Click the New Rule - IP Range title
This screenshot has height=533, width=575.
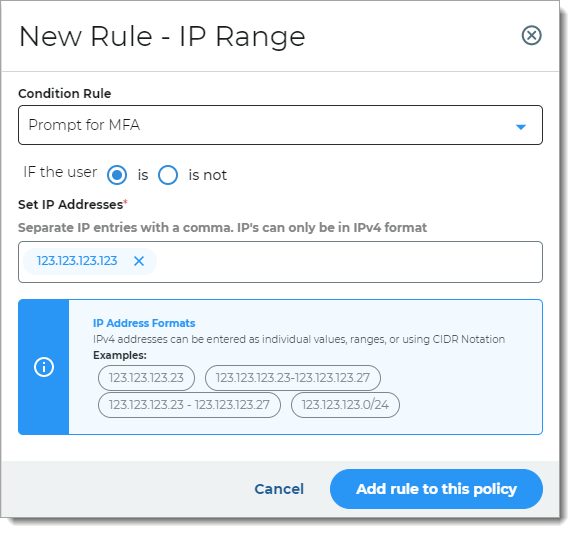pyautogui.click(x=162, y=37)
